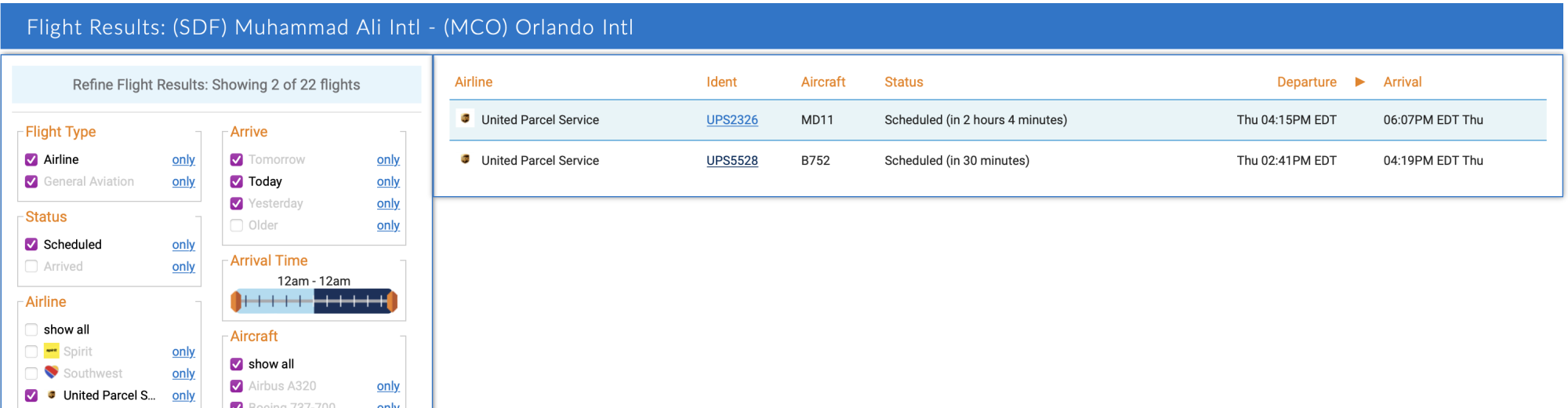Image resolution: width=1568 pixels, height=408 pixels.
Task: Uncheck the Scheduled status checkbox
Action: click(31, 245)
